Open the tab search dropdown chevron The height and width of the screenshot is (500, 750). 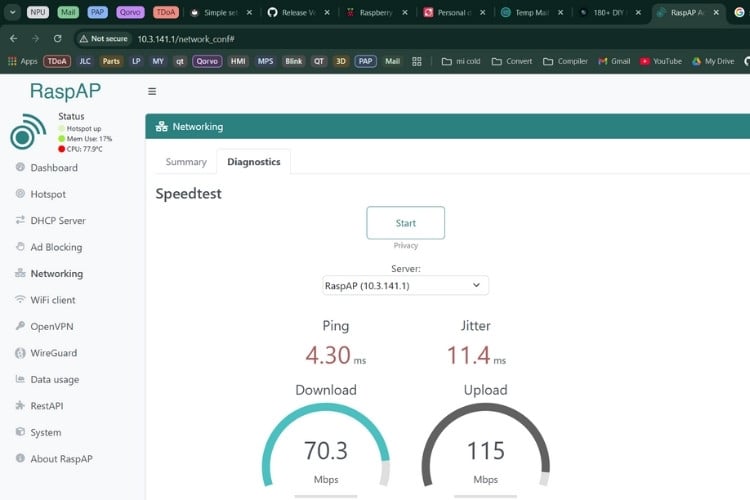pyautogui.click(x=12, y=12)
